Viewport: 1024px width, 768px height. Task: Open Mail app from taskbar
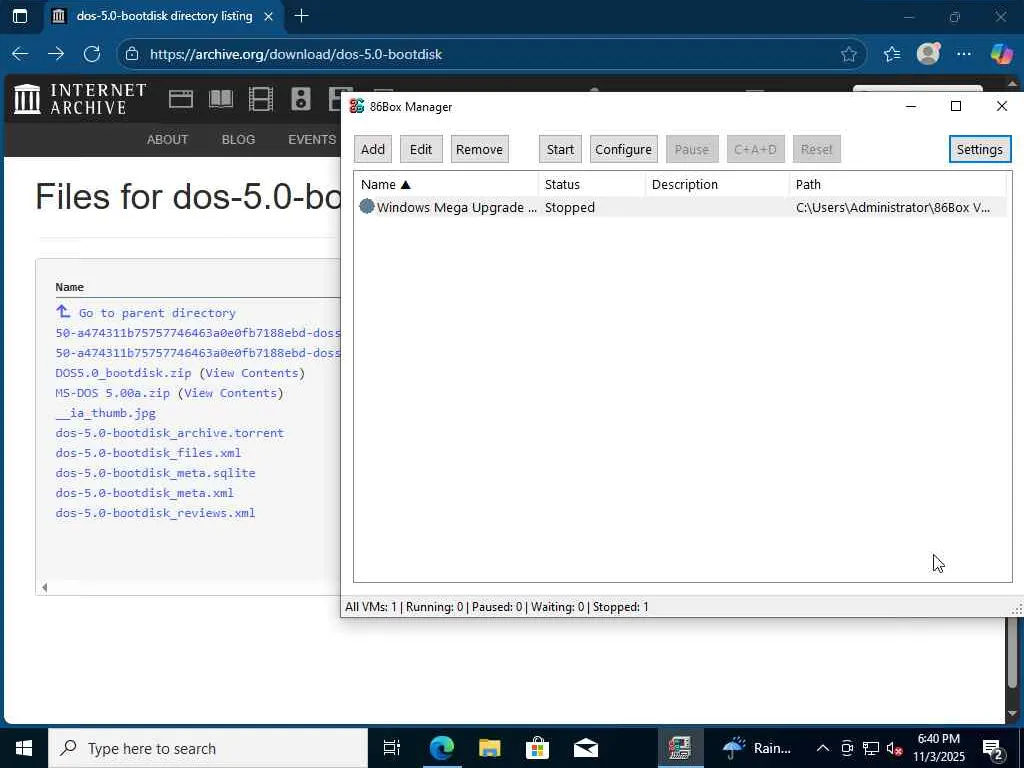click(x=586, y=748)
